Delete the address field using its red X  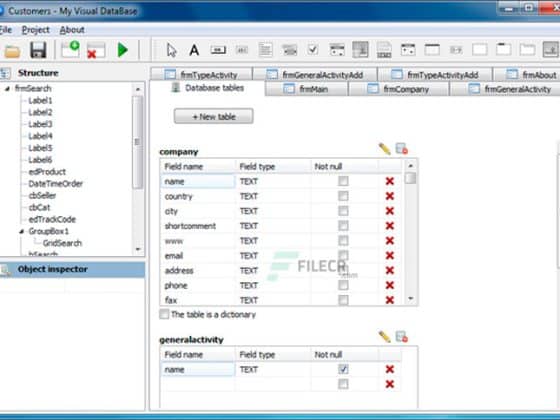[390, 270]
